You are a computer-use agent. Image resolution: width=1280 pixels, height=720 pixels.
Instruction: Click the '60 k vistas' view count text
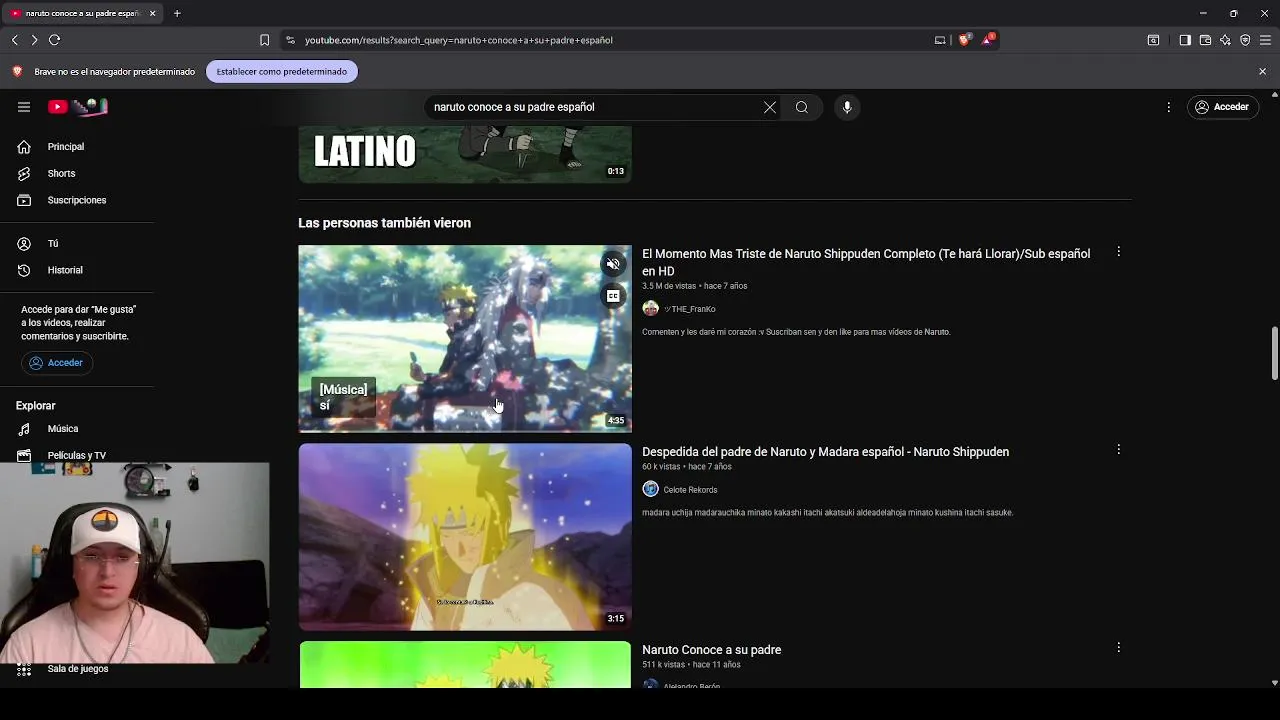tap(661, 467)
